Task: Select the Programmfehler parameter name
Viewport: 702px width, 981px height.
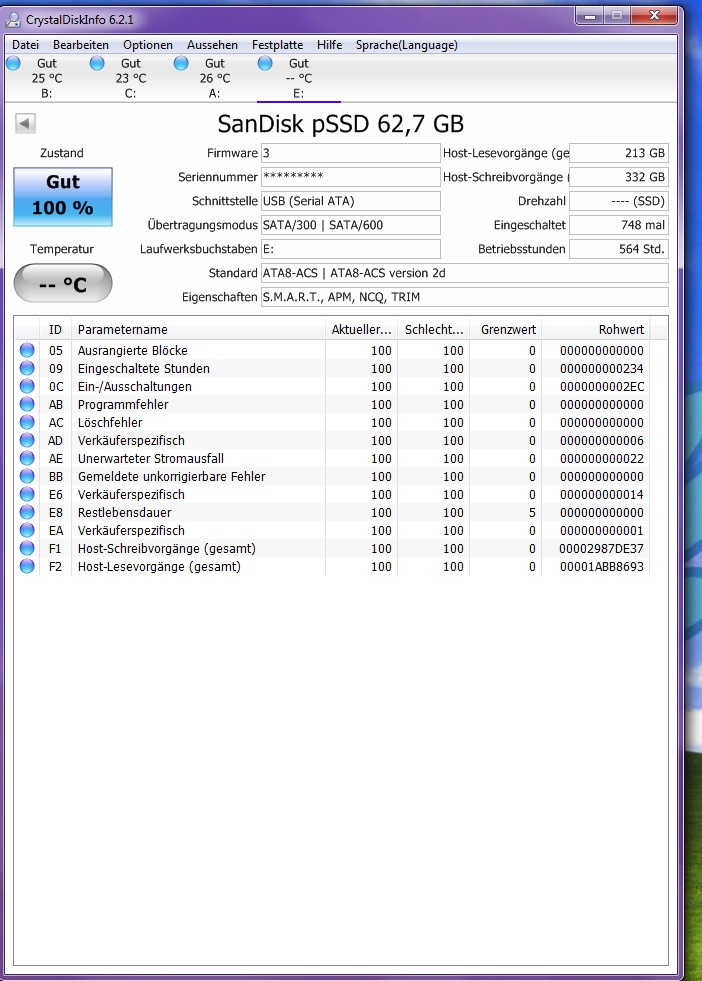Action: (123, 404)
